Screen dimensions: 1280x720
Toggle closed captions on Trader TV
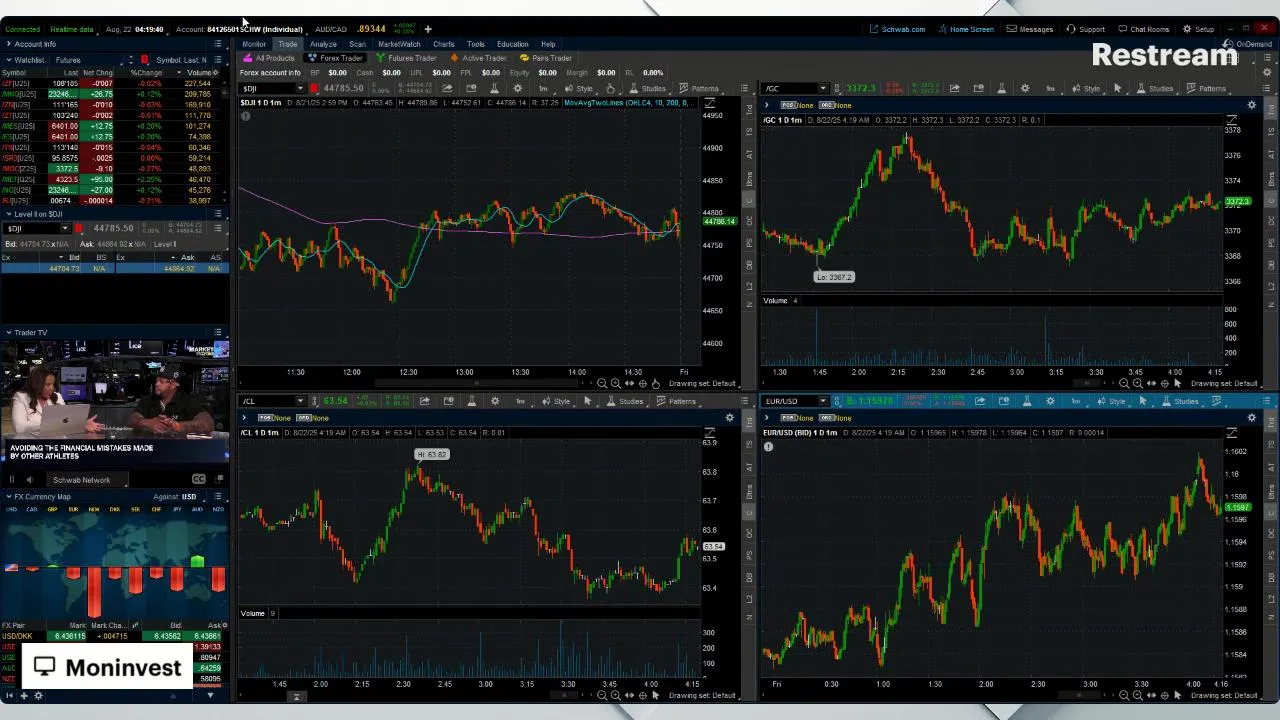pos(198,480)
